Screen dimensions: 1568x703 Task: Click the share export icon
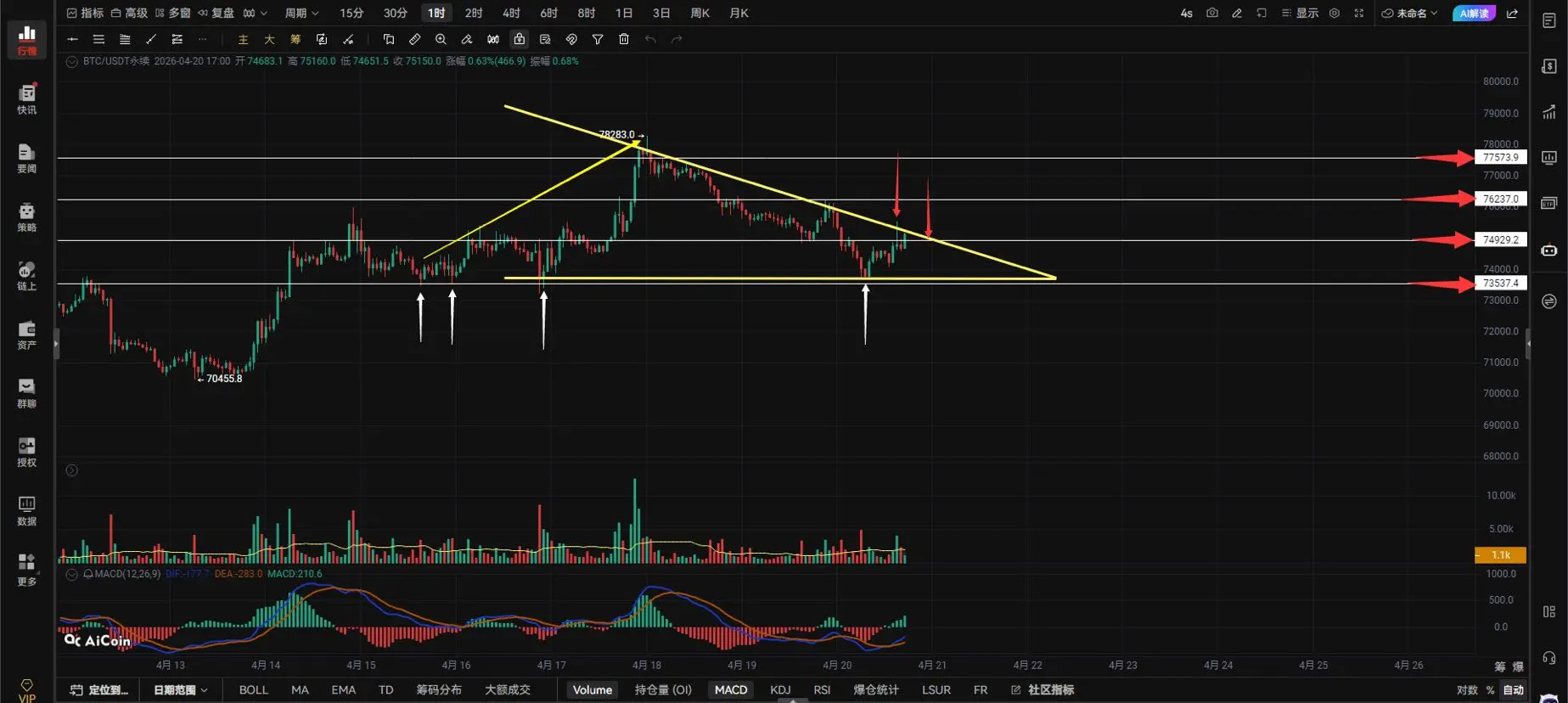pos(1512,13)
